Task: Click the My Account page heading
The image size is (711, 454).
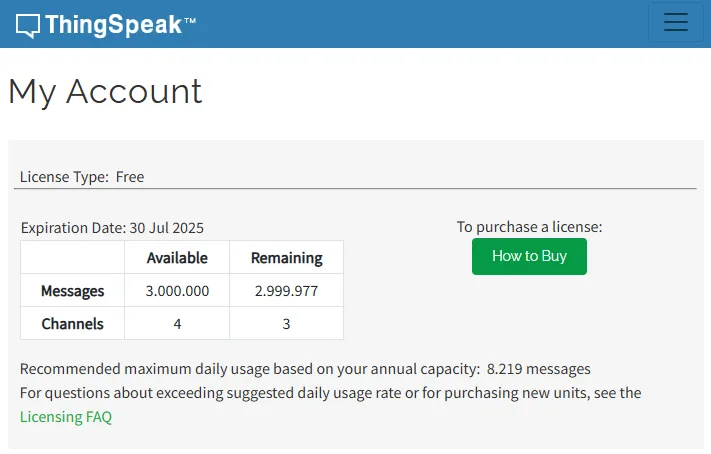Action: 105,91
